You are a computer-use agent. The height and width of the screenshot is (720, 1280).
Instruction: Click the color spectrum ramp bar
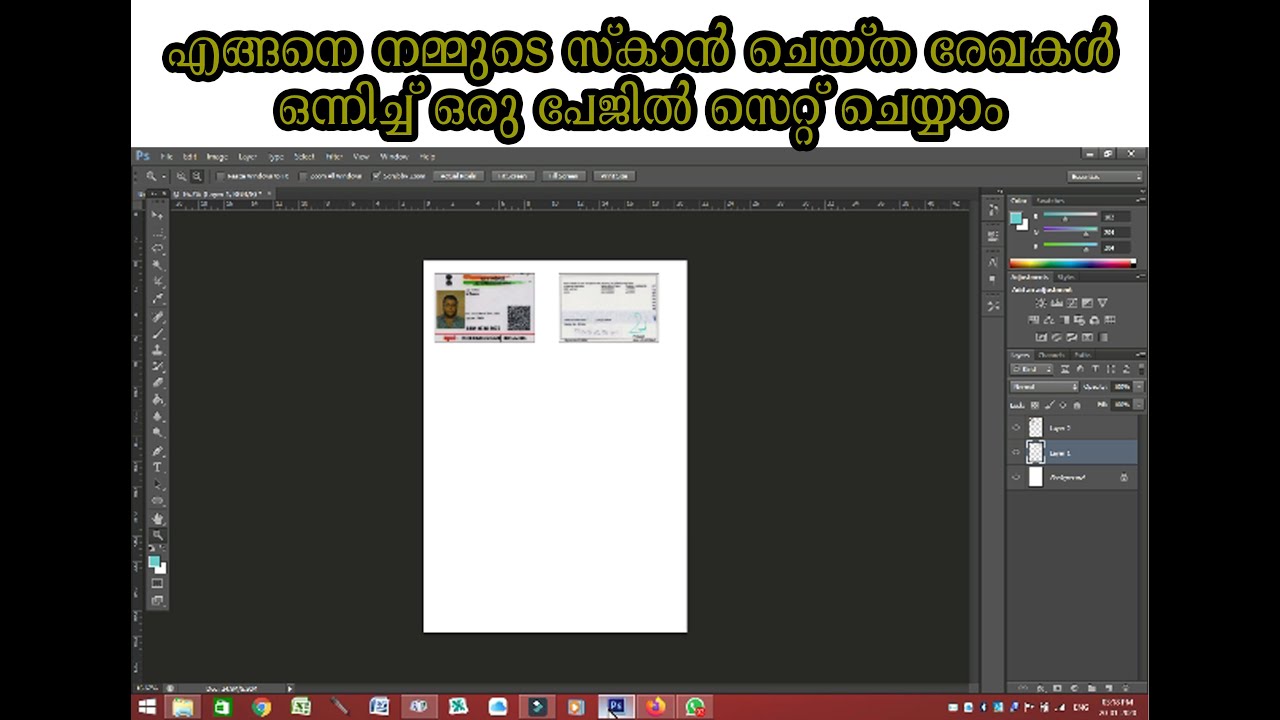click(1073, 264)
